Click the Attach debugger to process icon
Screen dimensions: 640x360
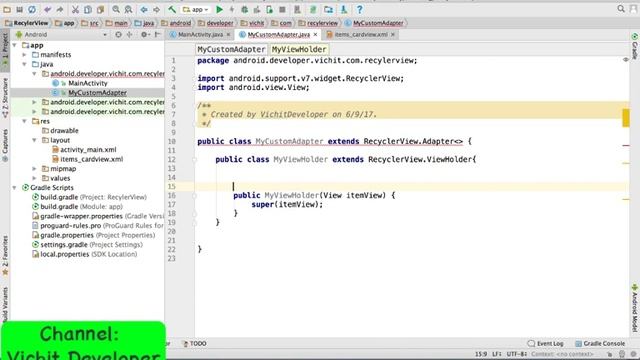269,9
